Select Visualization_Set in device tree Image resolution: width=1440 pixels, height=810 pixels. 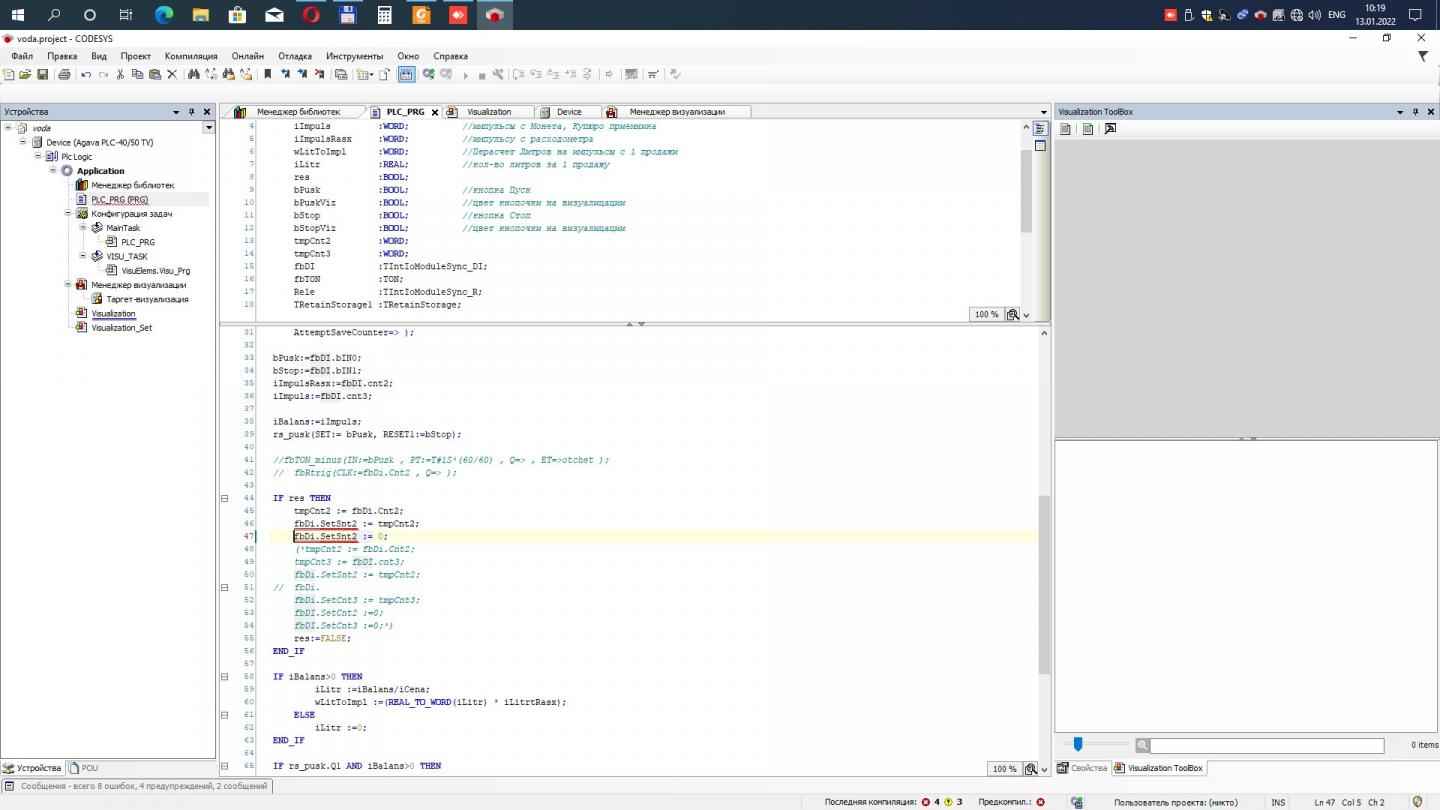coord(121,328)
